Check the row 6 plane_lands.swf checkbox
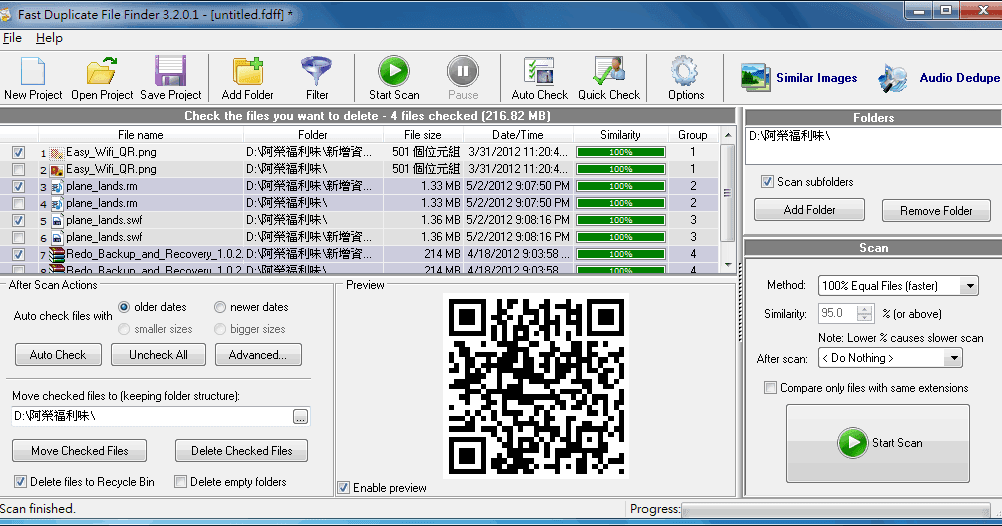The image size is (1002, 526). click(x=19, y=238)
